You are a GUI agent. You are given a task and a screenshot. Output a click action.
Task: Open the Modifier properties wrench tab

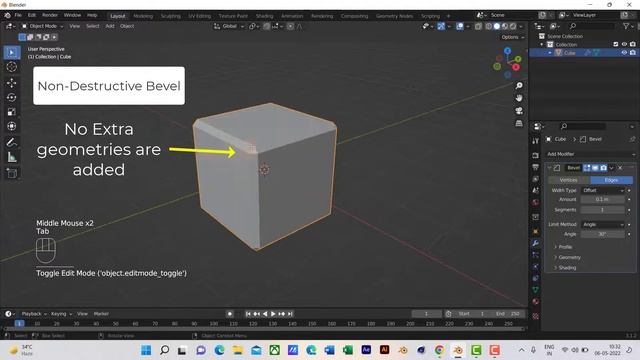(x=536, y=243)
